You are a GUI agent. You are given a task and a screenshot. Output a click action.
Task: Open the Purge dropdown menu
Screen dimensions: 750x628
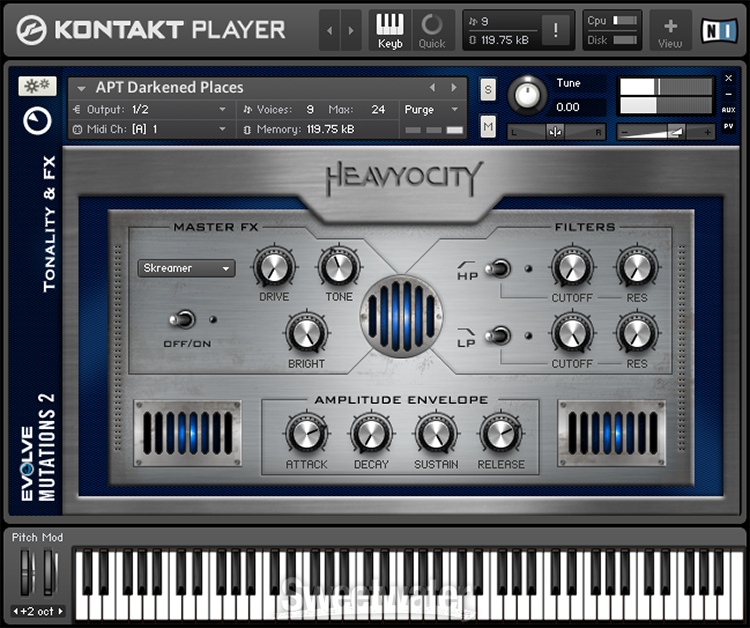pos(431,110)
